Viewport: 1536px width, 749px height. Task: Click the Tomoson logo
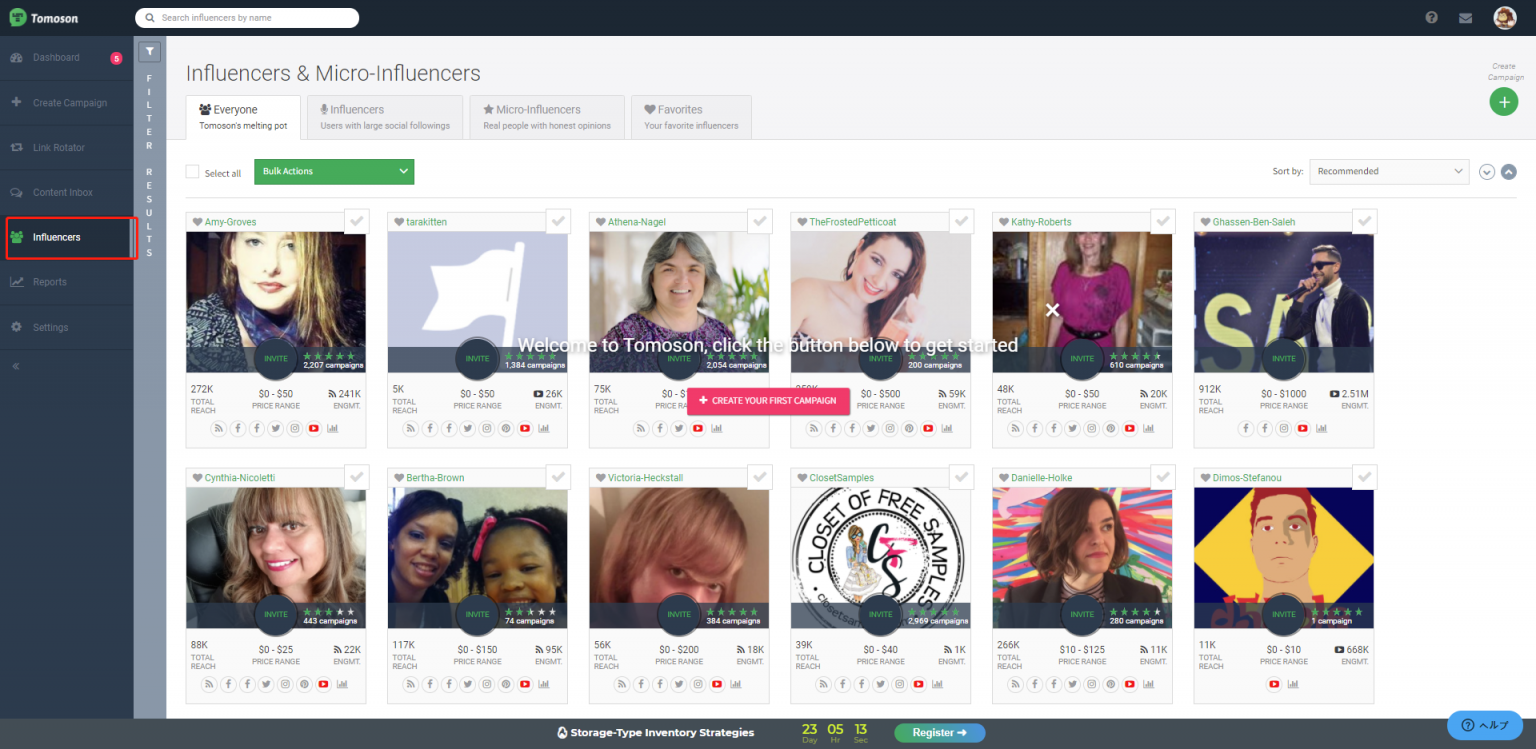pyautogui.click(x=44, y=18)
